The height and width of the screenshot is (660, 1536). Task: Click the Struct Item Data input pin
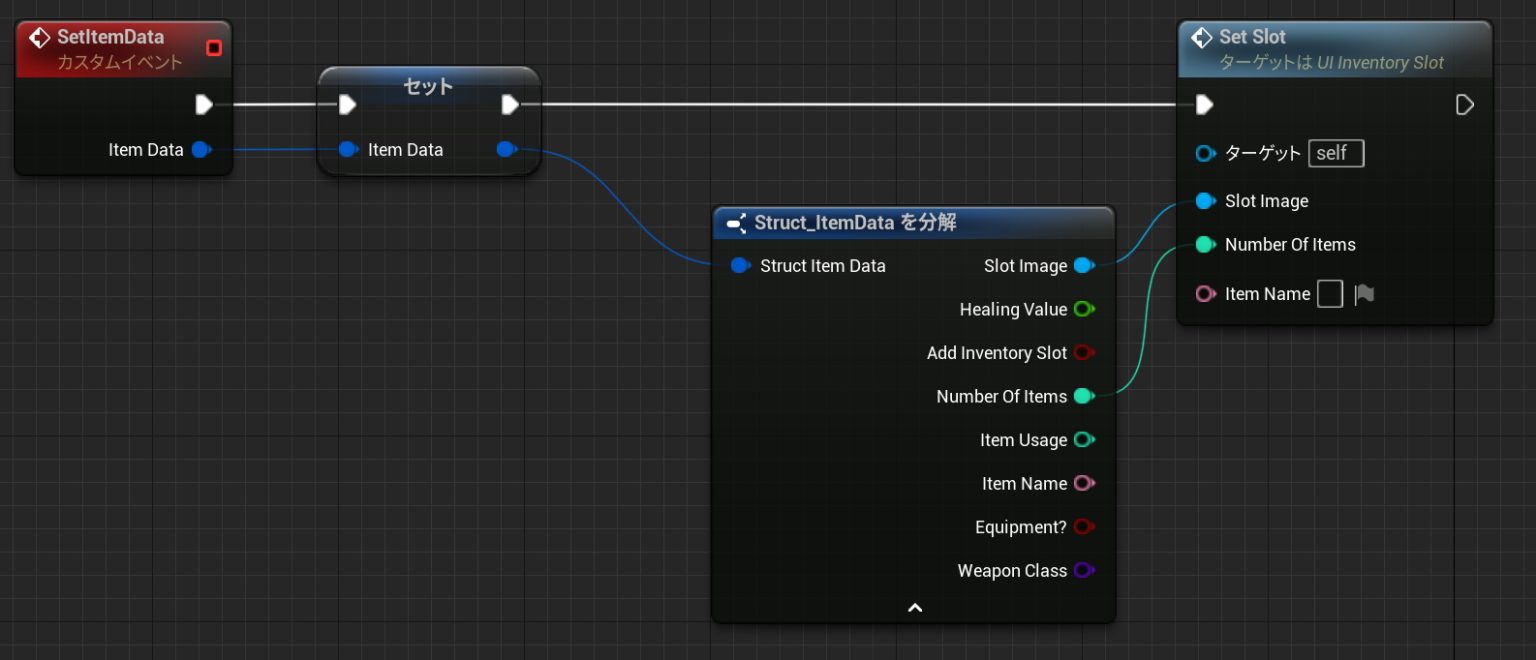point(740,266)
